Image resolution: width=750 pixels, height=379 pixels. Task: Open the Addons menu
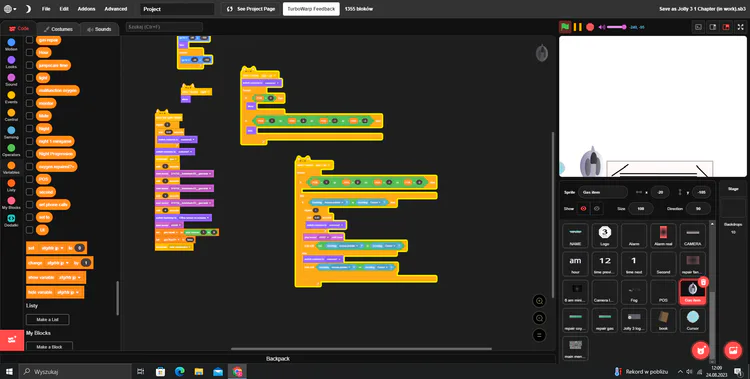(87, 9)
